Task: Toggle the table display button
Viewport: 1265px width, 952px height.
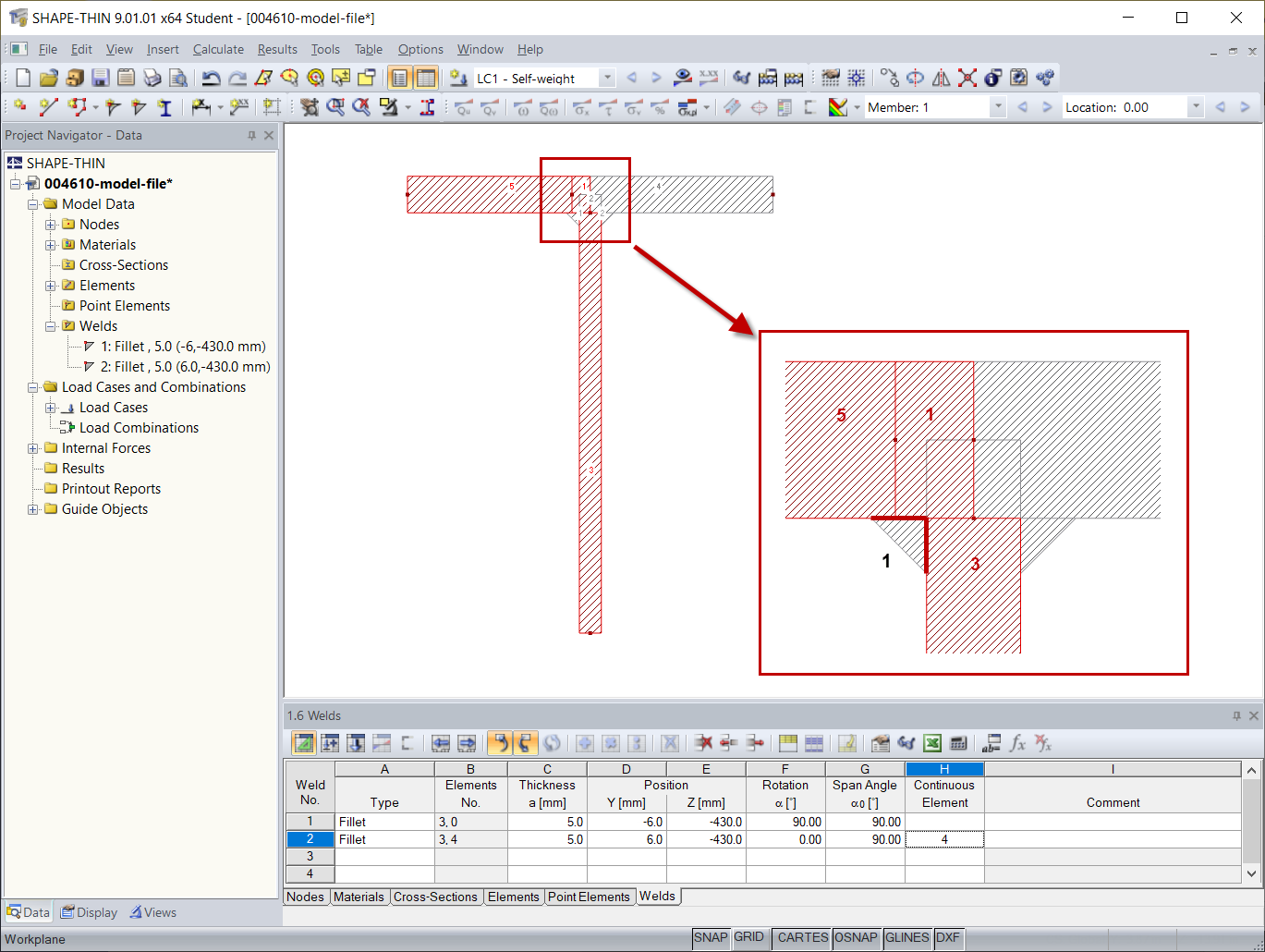Action: coord(425,79)
